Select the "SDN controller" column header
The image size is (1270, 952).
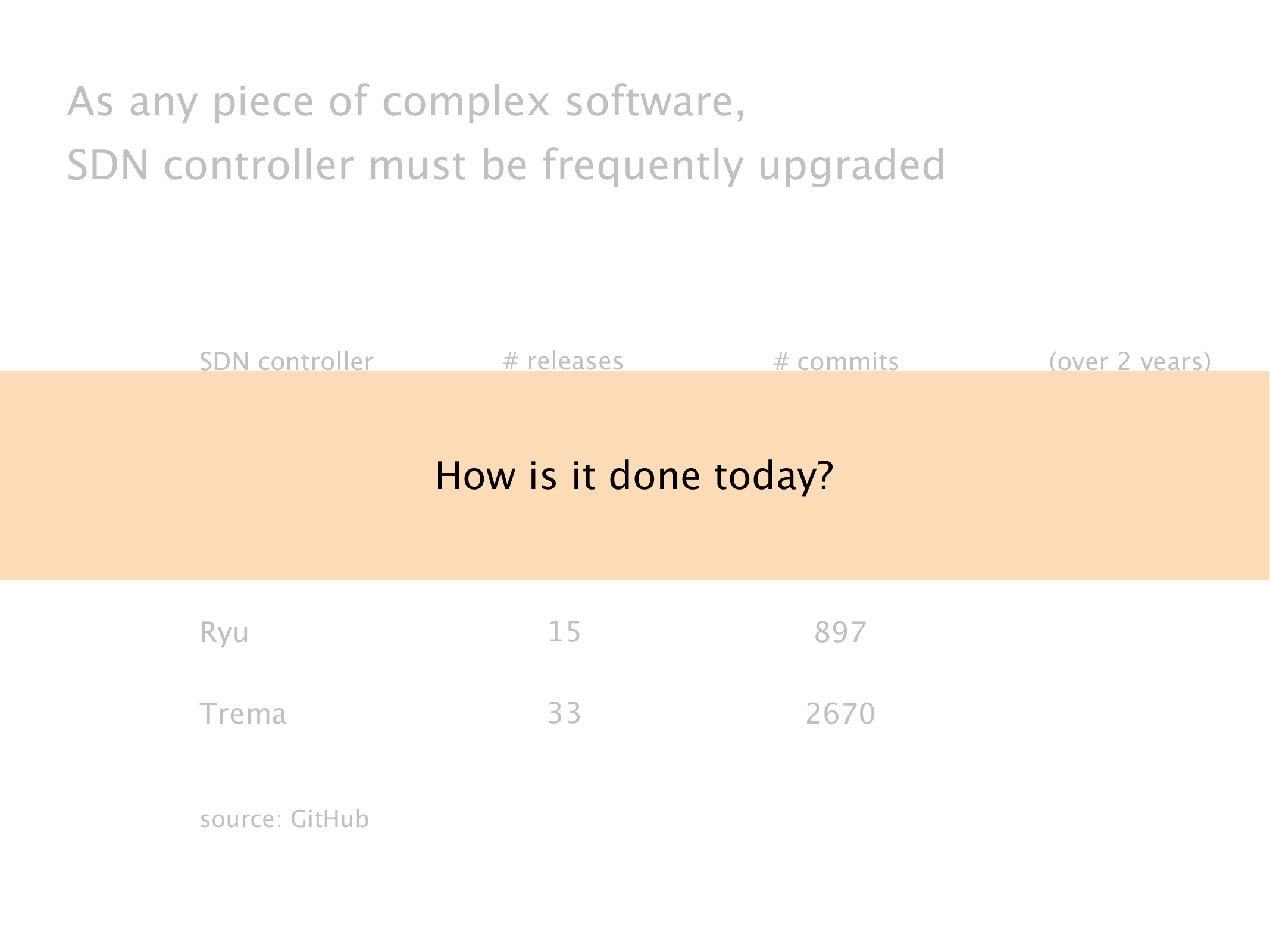pos(286,361)
